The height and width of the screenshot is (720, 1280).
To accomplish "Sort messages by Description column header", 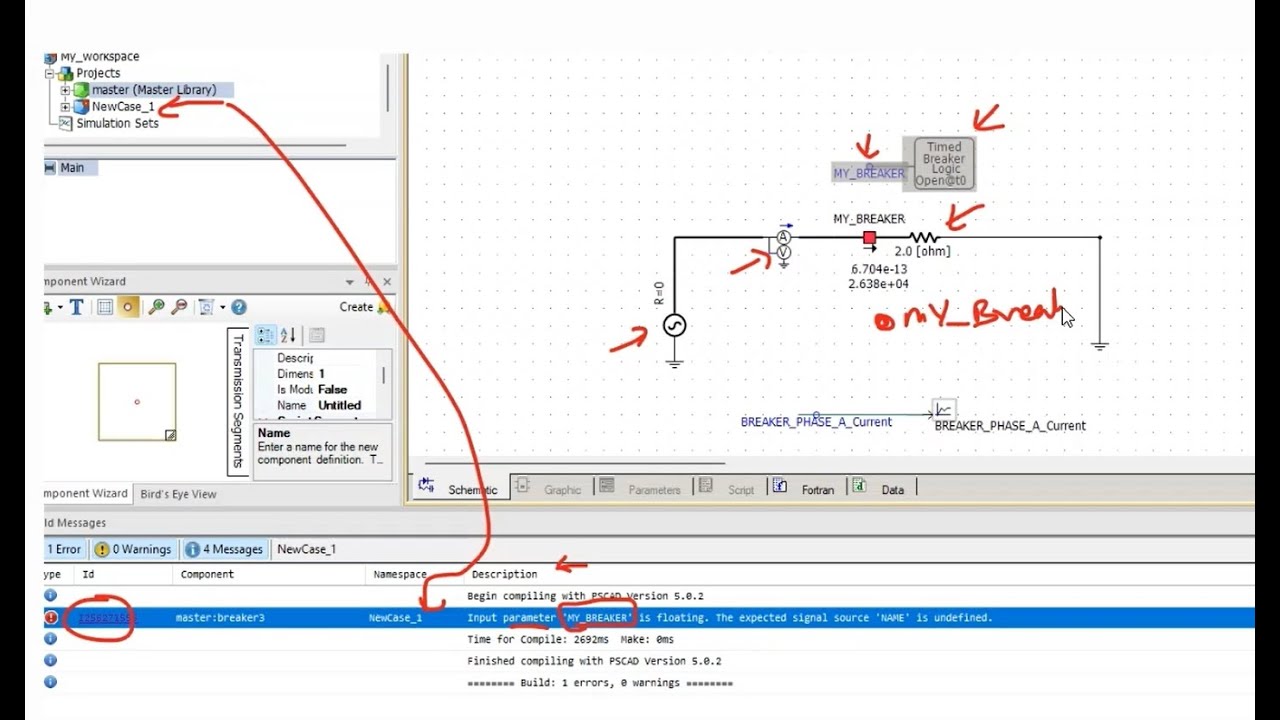I will pos(504,574).
